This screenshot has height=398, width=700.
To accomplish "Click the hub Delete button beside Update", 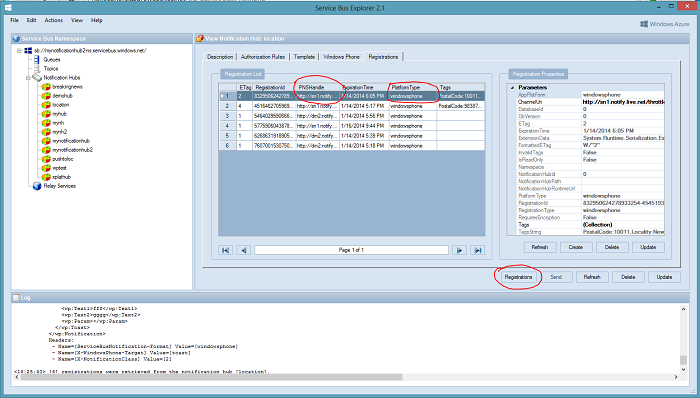I will pos(628,277).
